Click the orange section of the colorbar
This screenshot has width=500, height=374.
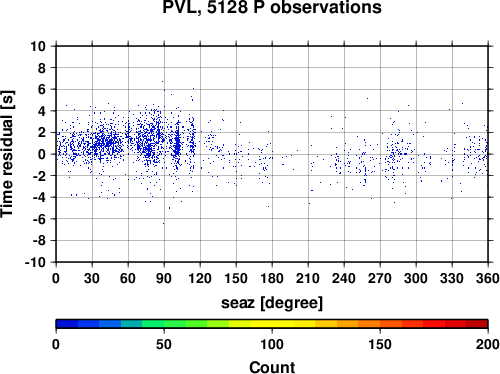[x=369, y=324]
